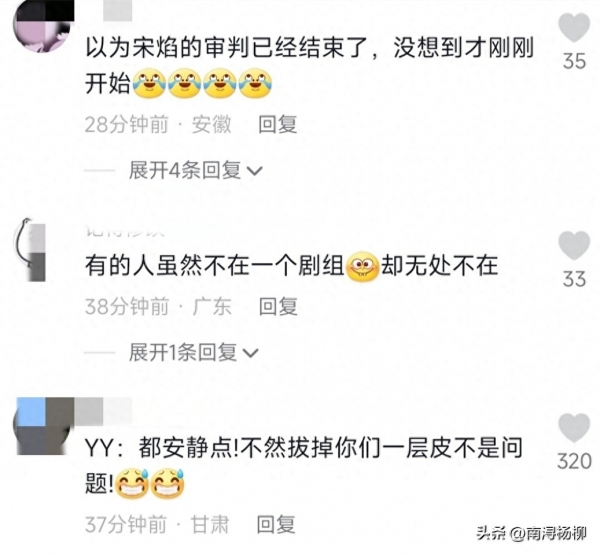Click the chevron beside 展开1条回复
600x554 pixels.
tap(251, 353)
